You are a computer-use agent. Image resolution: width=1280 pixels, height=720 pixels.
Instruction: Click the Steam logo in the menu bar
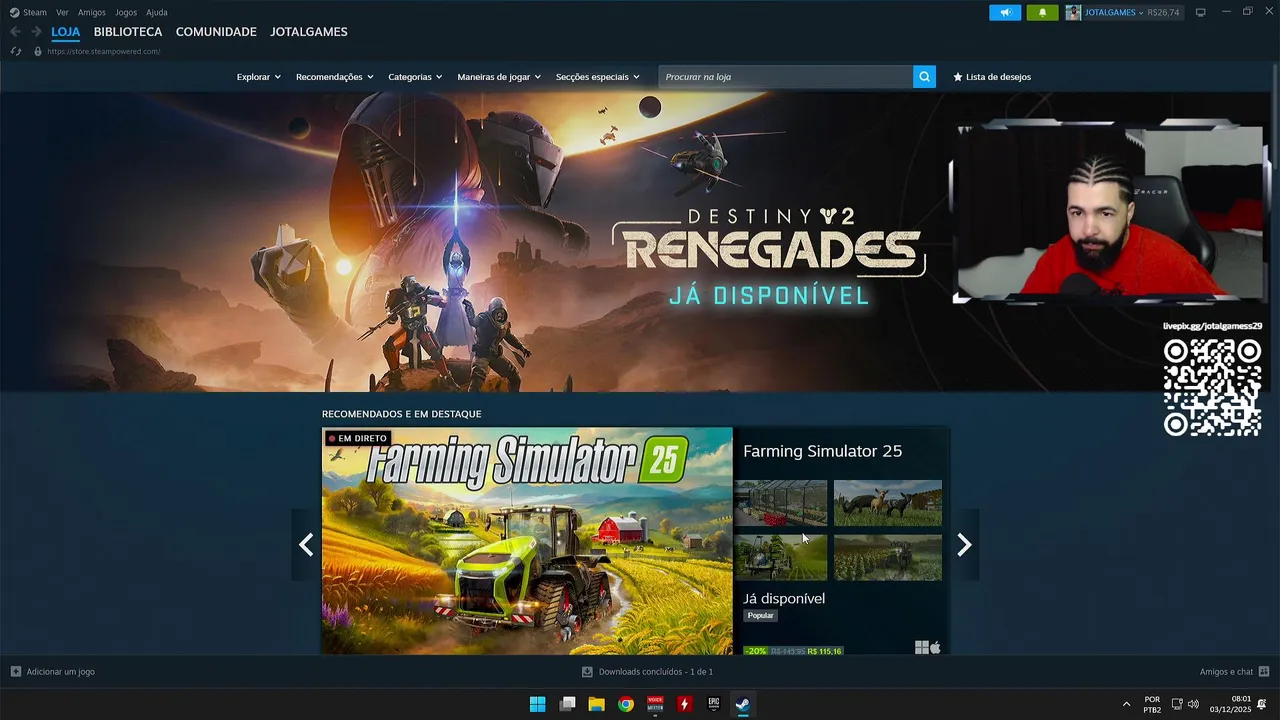tap(14, 12)
